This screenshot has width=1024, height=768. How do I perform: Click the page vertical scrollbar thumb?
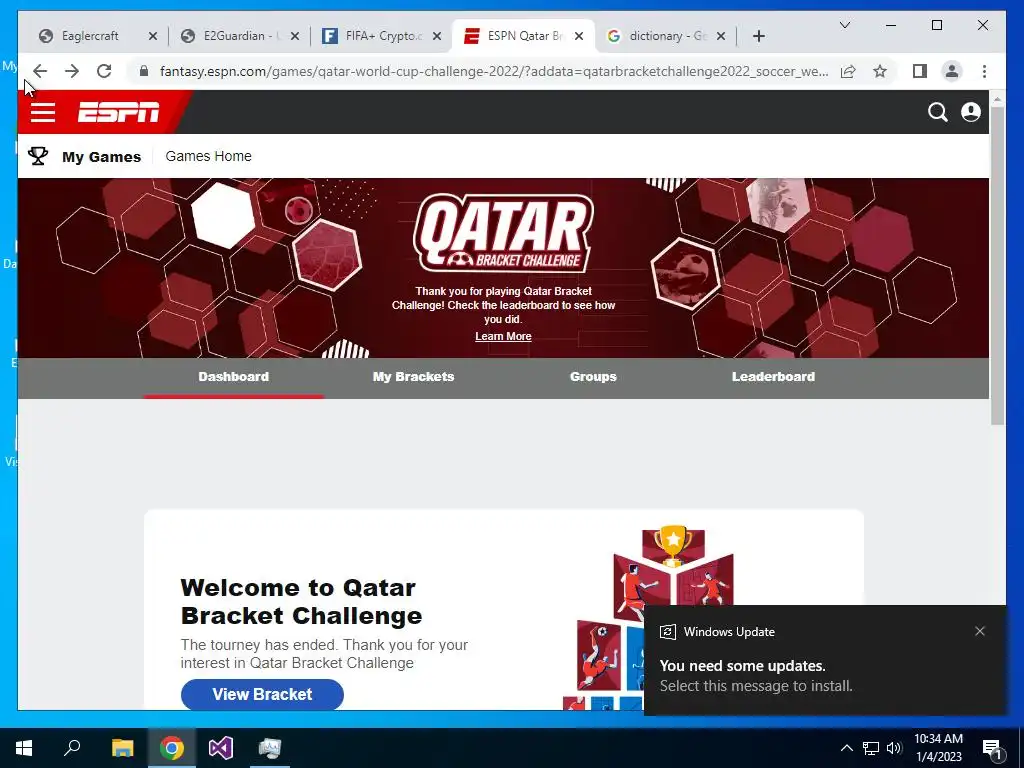click(x=997, y=264)
